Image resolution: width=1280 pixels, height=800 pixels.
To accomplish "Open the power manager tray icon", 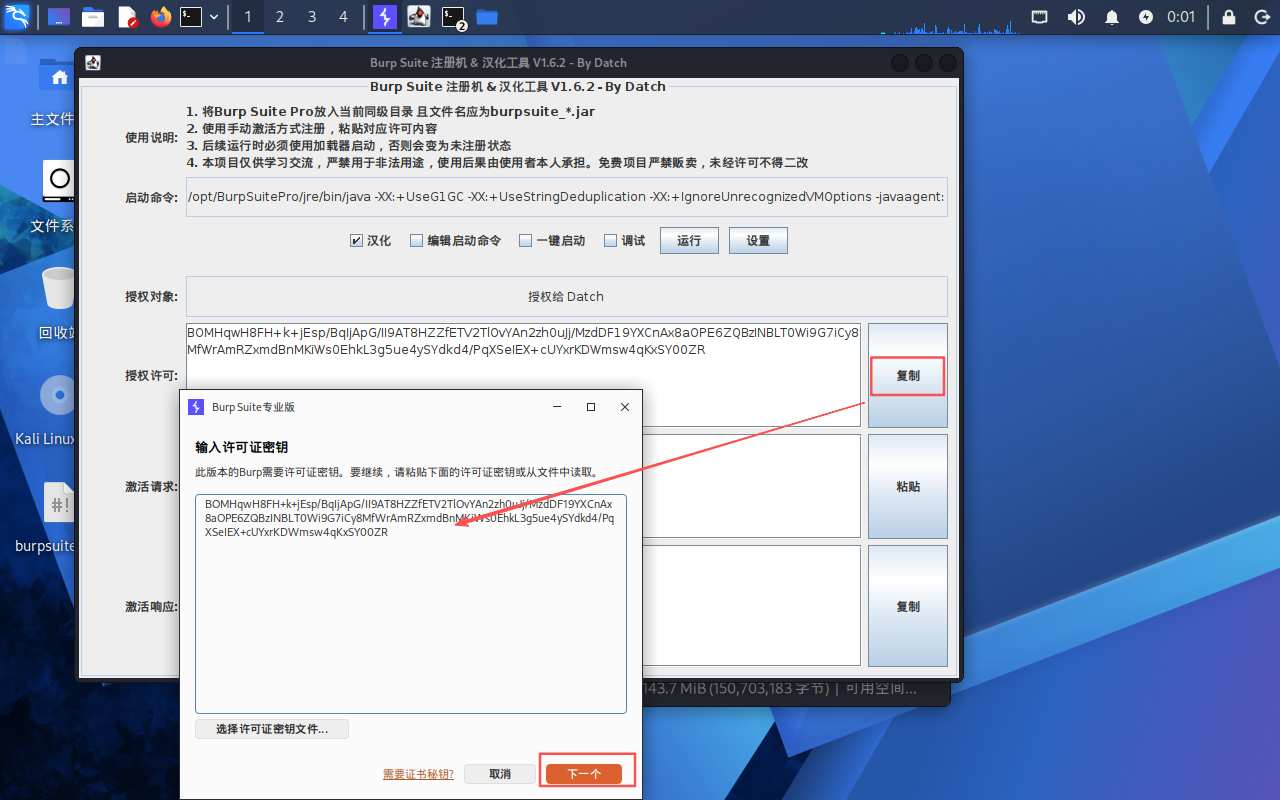I will (1146, 17).
